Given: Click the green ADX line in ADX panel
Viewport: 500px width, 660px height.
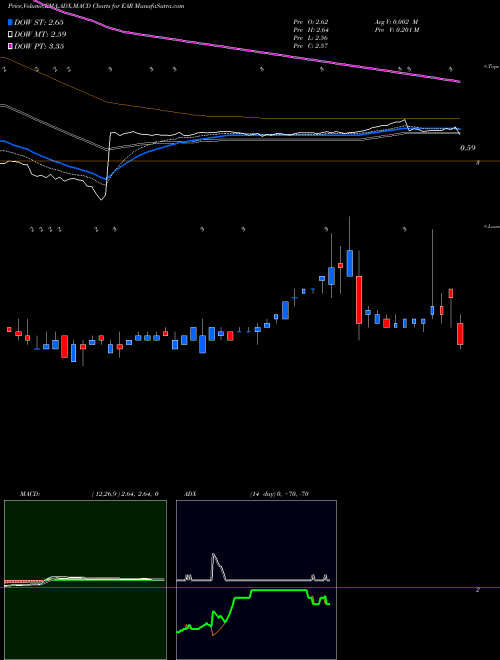Looking at the screenshot, I should (x=278, y=591).
